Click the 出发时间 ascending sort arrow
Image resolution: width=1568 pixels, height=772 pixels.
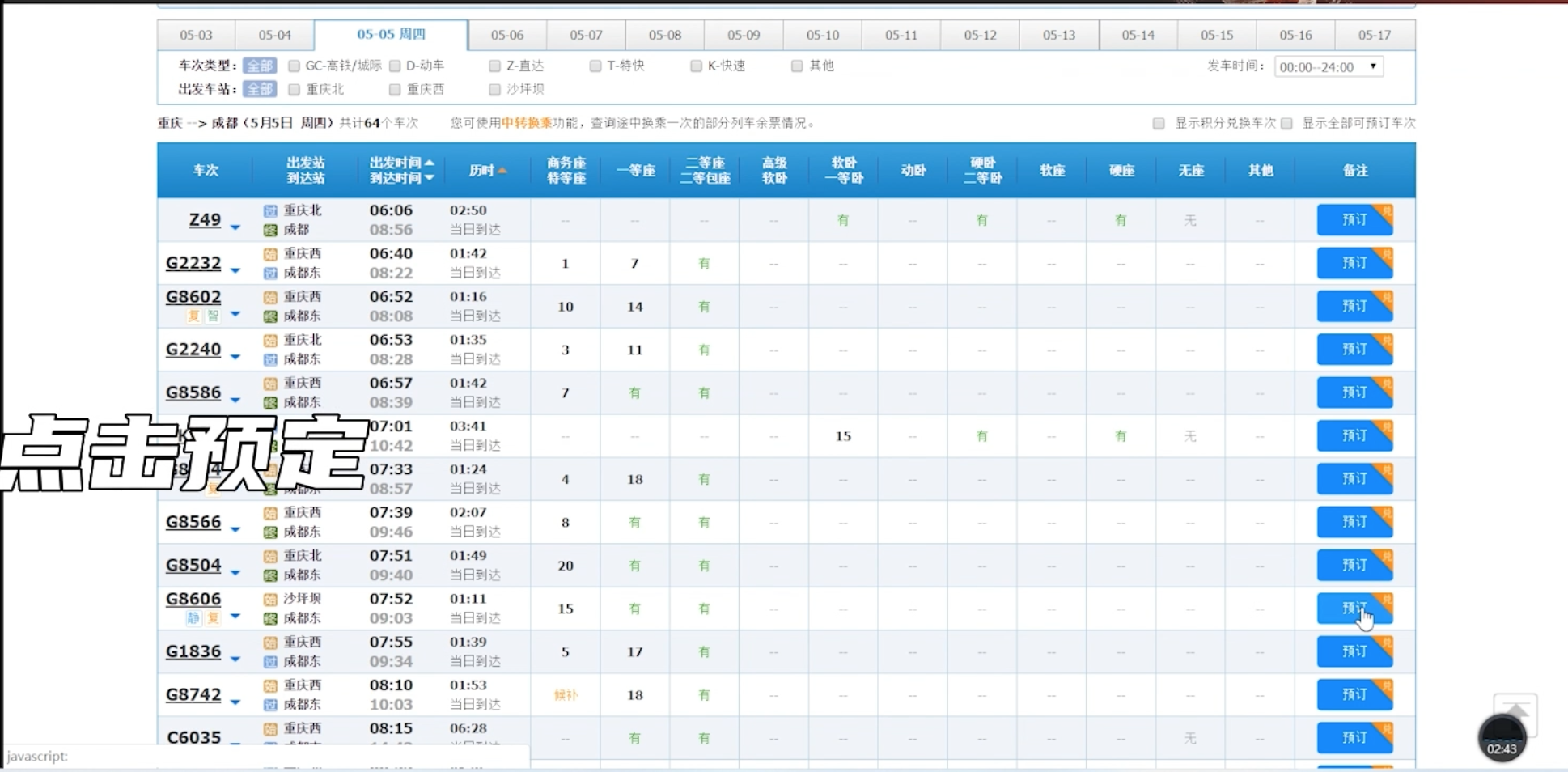coord(430,163)
